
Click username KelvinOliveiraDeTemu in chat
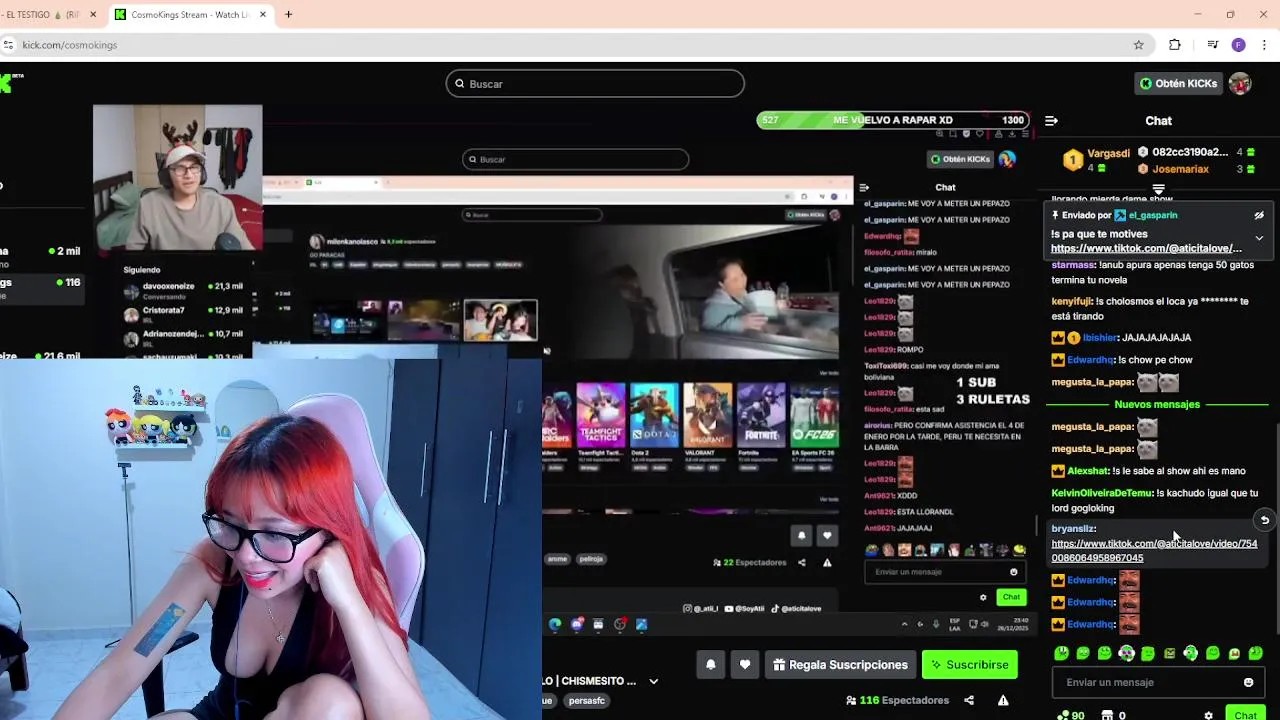pyautogui.click(x=1102, y=493)
